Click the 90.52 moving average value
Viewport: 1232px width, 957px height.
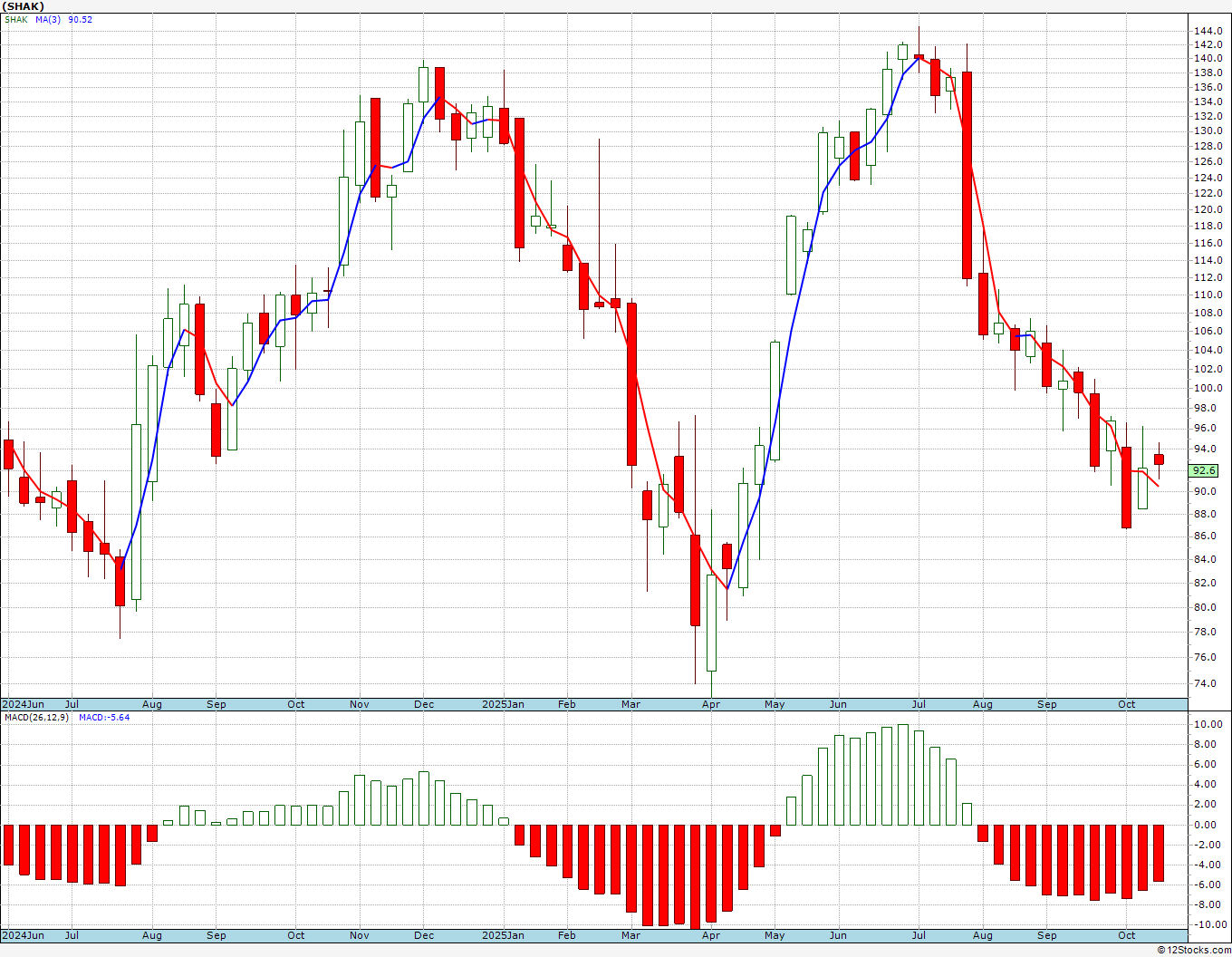pyautogui.click(x=80, y=20)
